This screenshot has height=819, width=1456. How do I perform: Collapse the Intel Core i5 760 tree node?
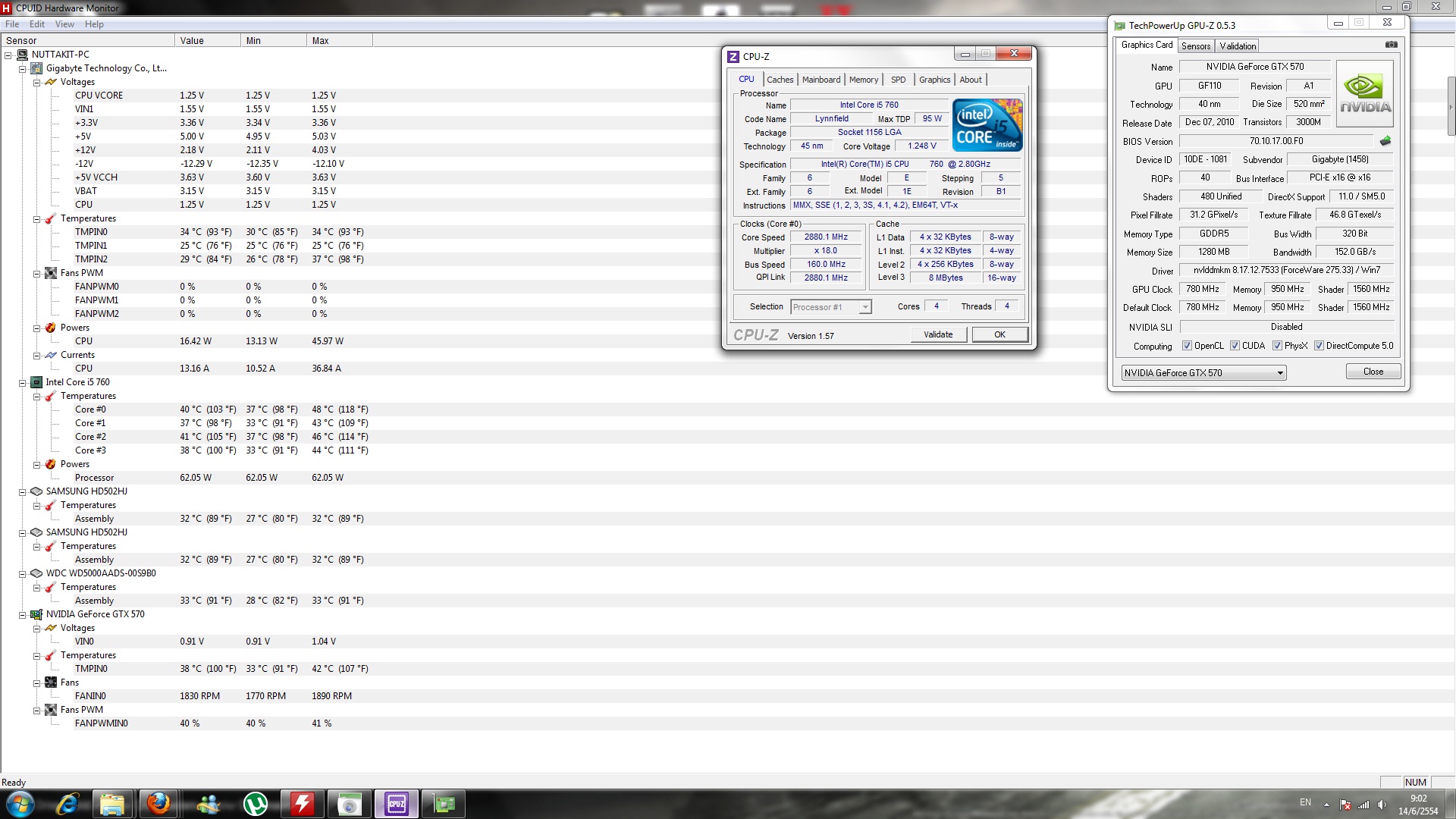tap(23, 383)
